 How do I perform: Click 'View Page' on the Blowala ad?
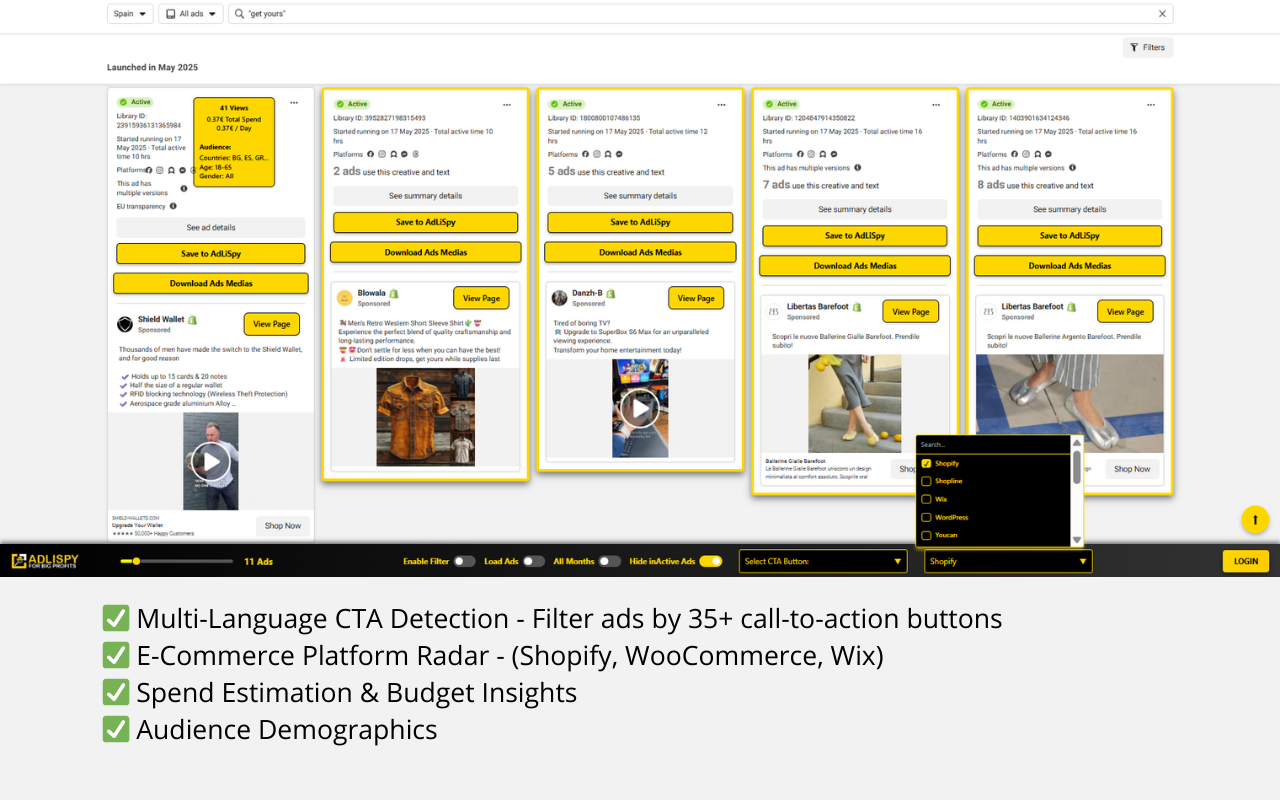(x=481, y=297)
